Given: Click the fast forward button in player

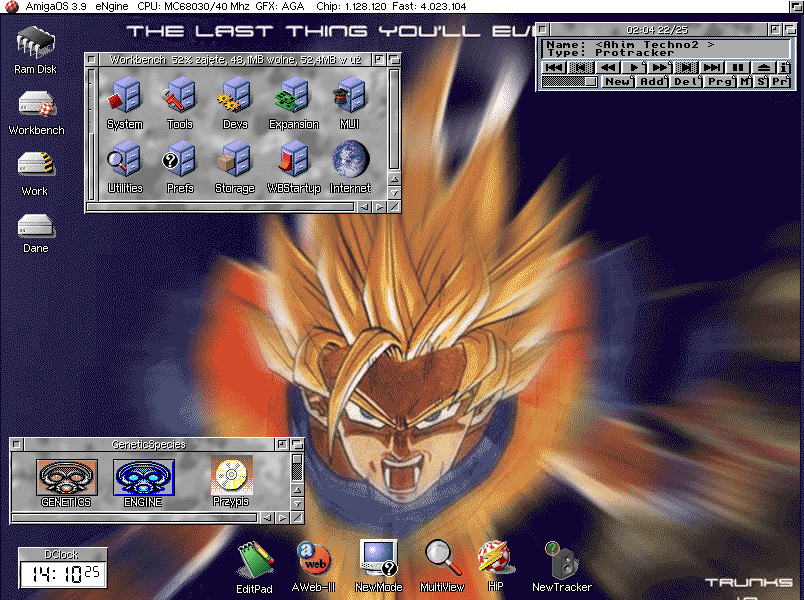Looking at the screenshot, I should click(x=660, y=67).
